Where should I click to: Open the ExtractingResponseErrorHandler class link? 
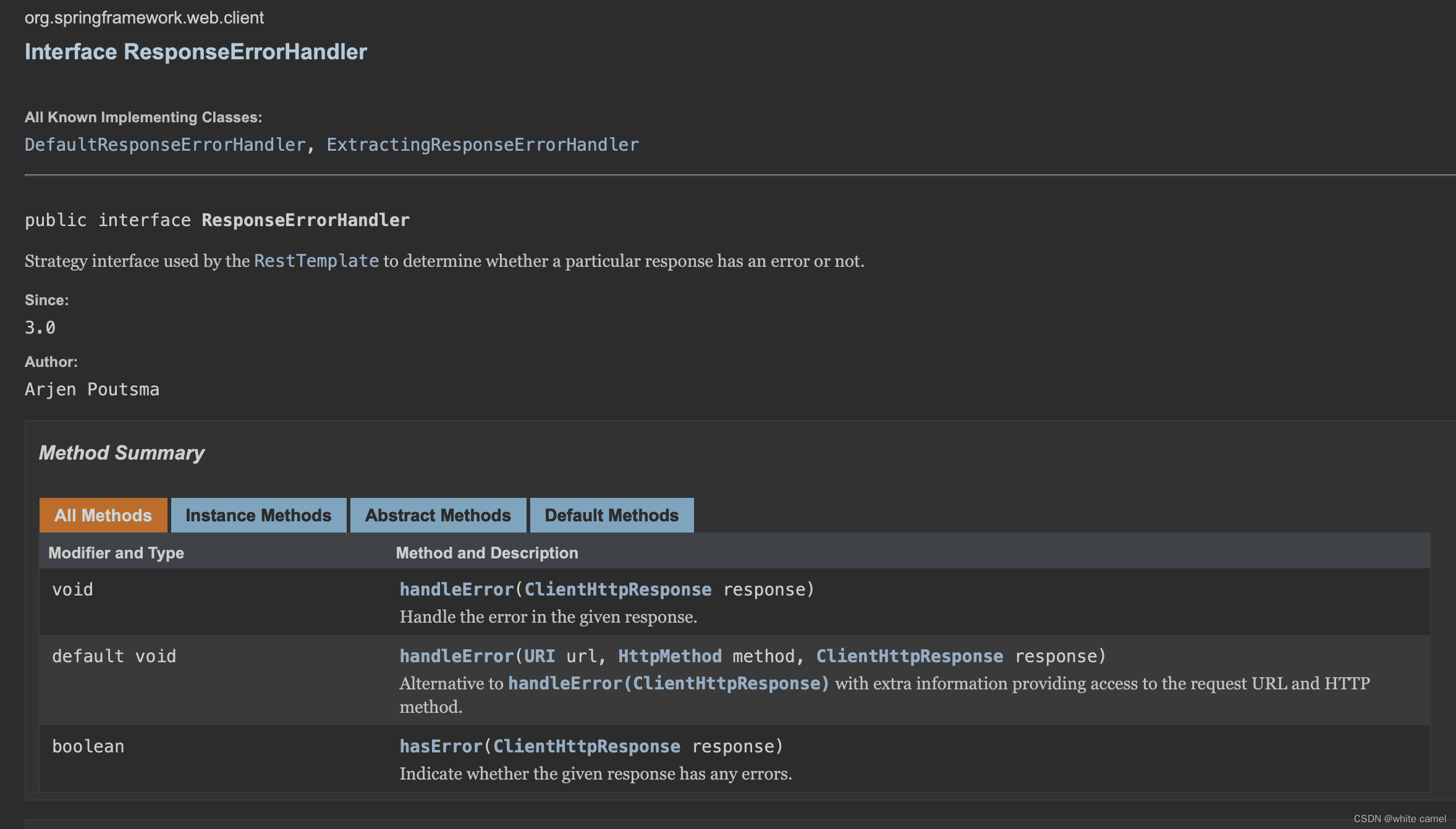(x=482, y=145)
